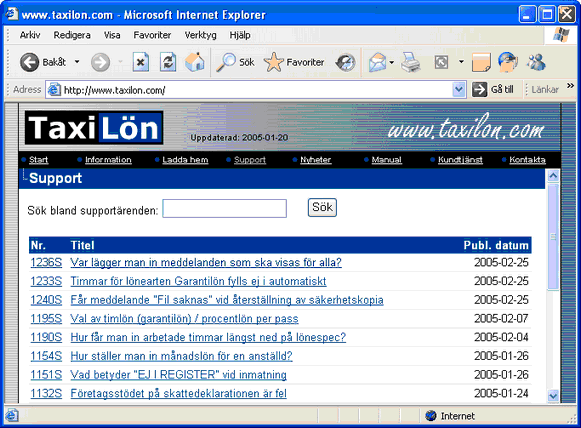Expand the Länkar toolbar chevron

[570, 86]
